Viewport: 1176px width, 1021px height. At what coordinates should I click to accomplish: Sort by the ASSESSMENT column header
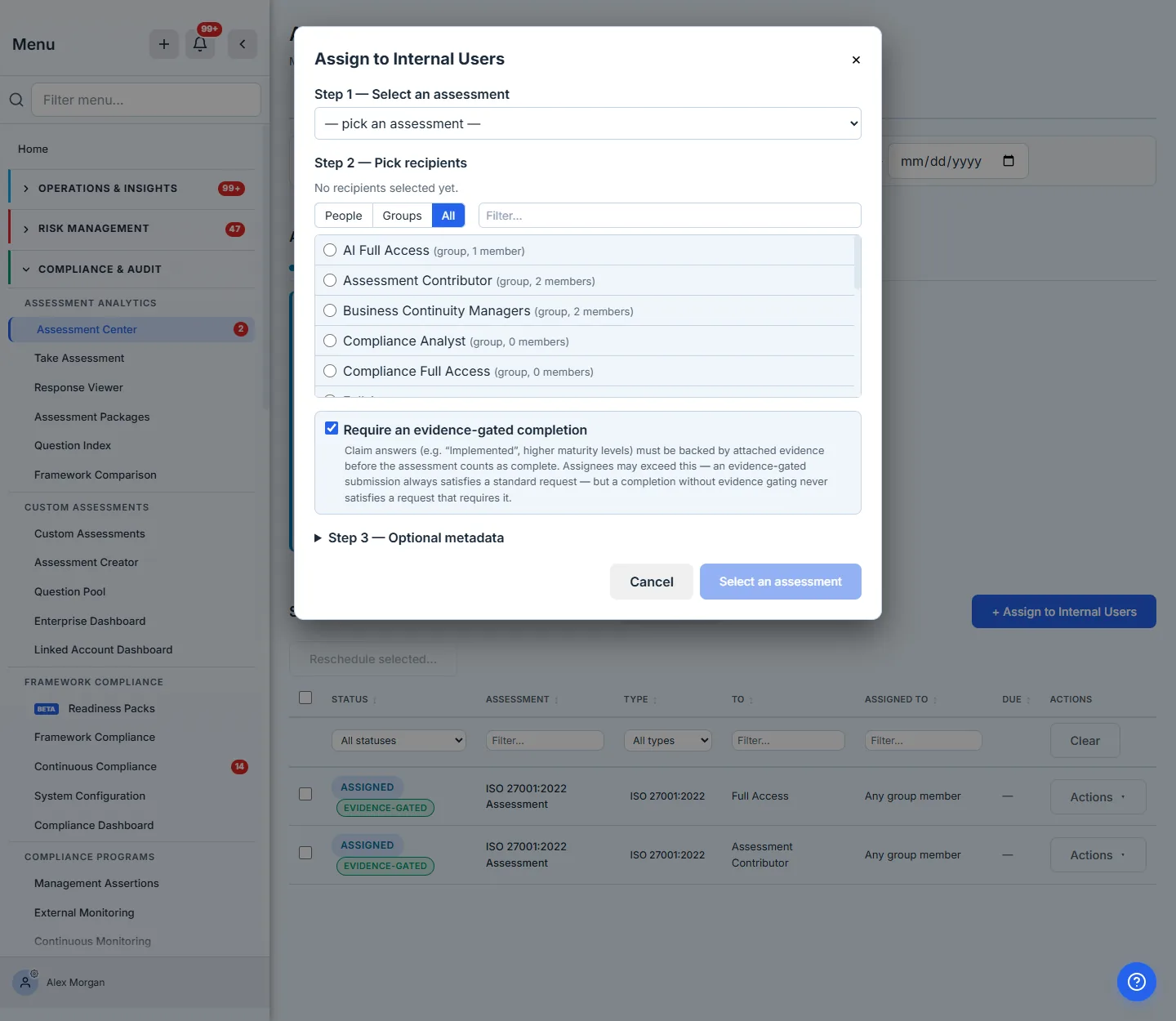tap(522, 699)
